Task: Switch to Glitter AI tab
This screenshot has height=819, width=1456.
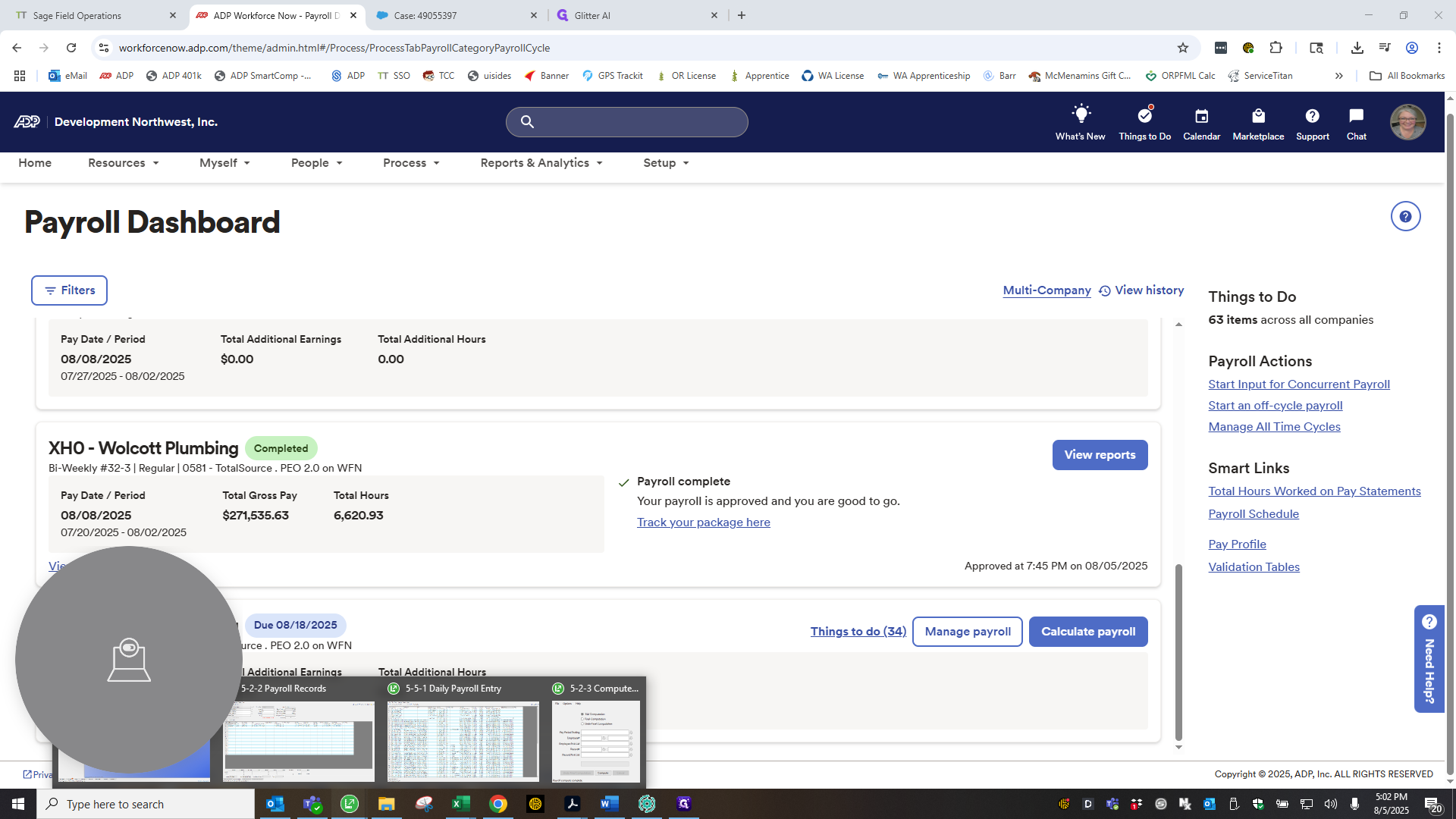Action: tap(635, 15)
